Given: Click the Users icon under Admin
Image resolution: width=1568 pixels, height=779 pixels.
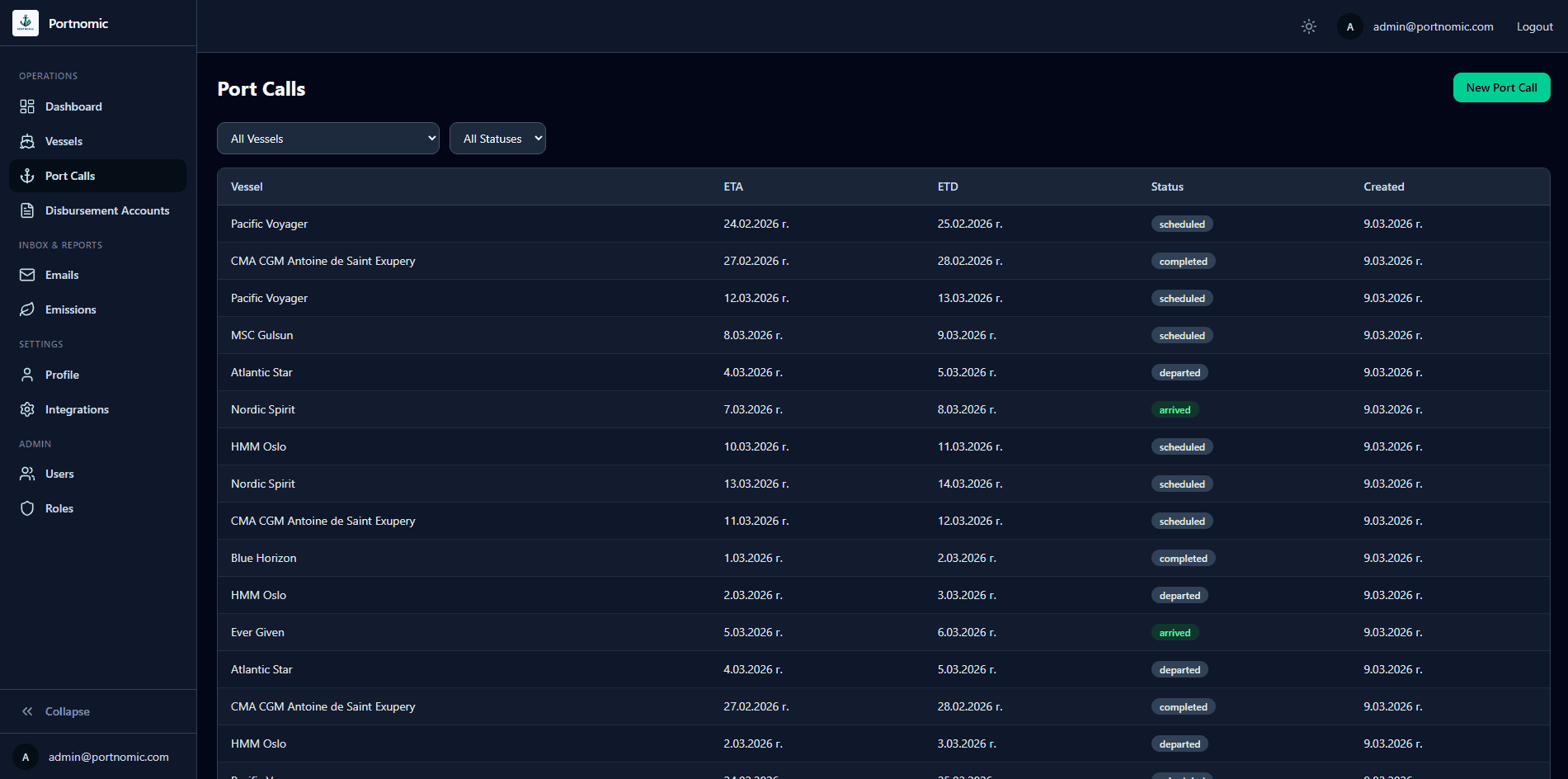Looking at the screenshot, I should (x=27, y=474).
